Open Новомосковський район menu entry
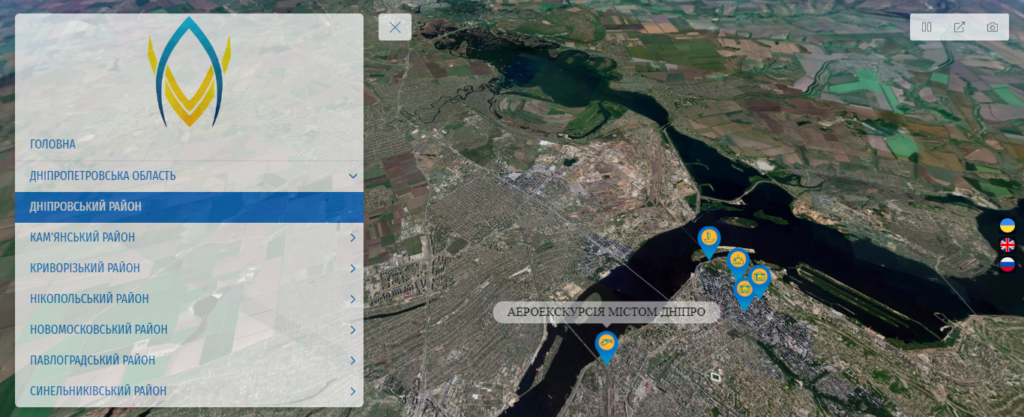Image resolution: width=1024 pixels, height=417 pixels. [189, 330]
